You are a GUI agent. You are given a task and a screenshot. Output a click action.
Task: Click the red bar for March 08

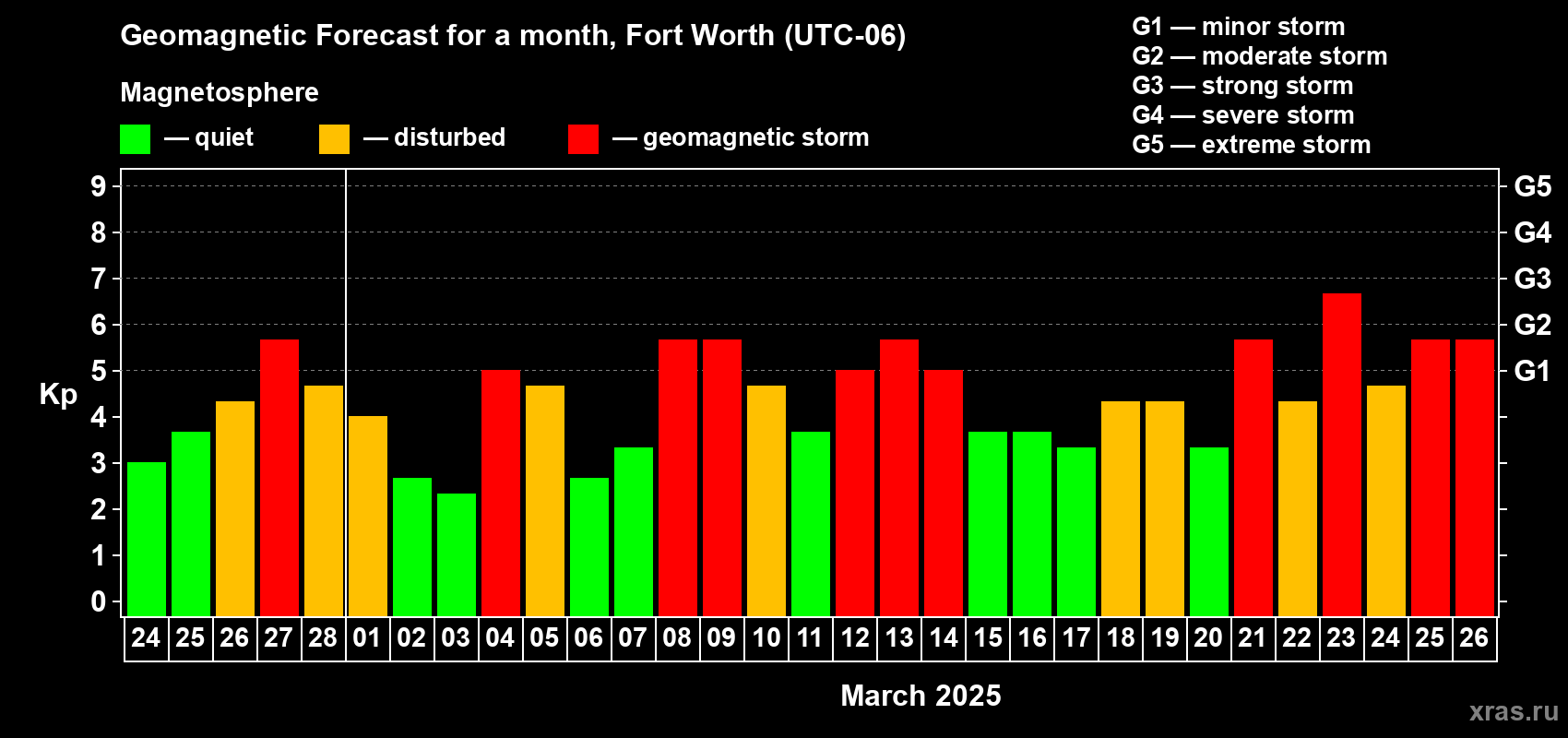(x=677, y=478)
